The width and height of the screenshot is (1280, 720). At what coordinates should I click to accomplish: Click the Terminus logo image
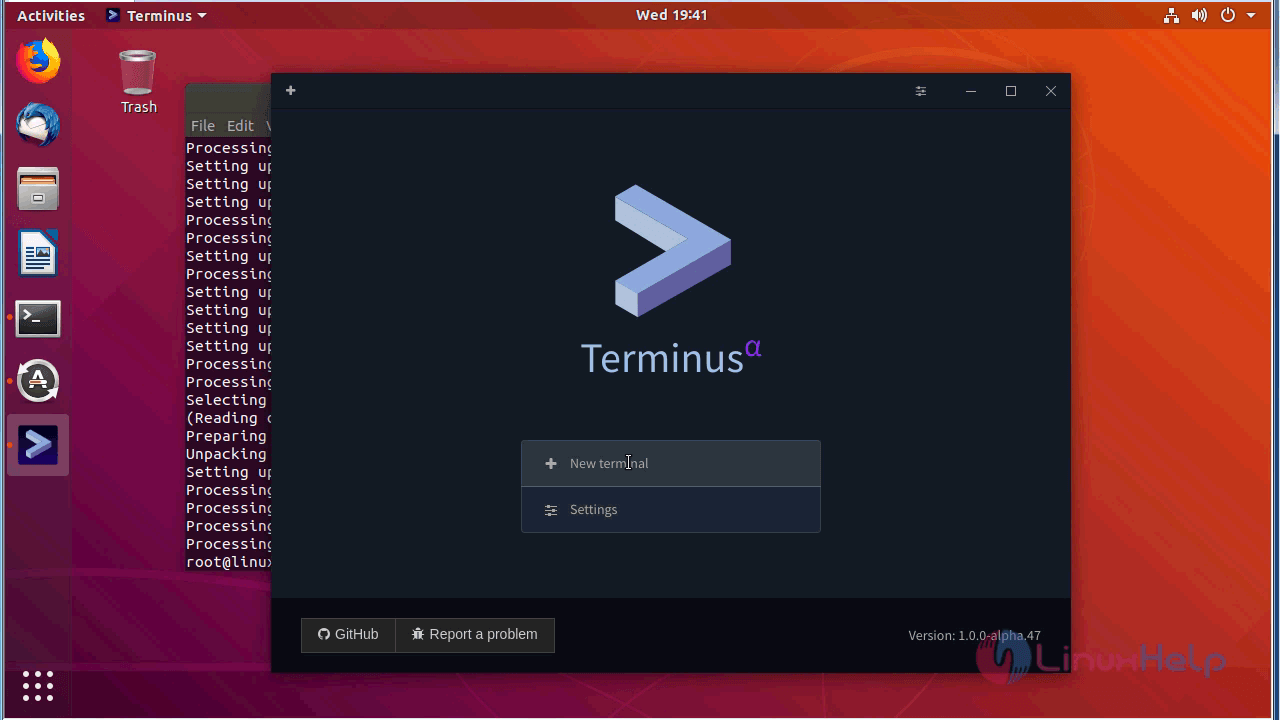pyautogui.click(x=672, y=251)
